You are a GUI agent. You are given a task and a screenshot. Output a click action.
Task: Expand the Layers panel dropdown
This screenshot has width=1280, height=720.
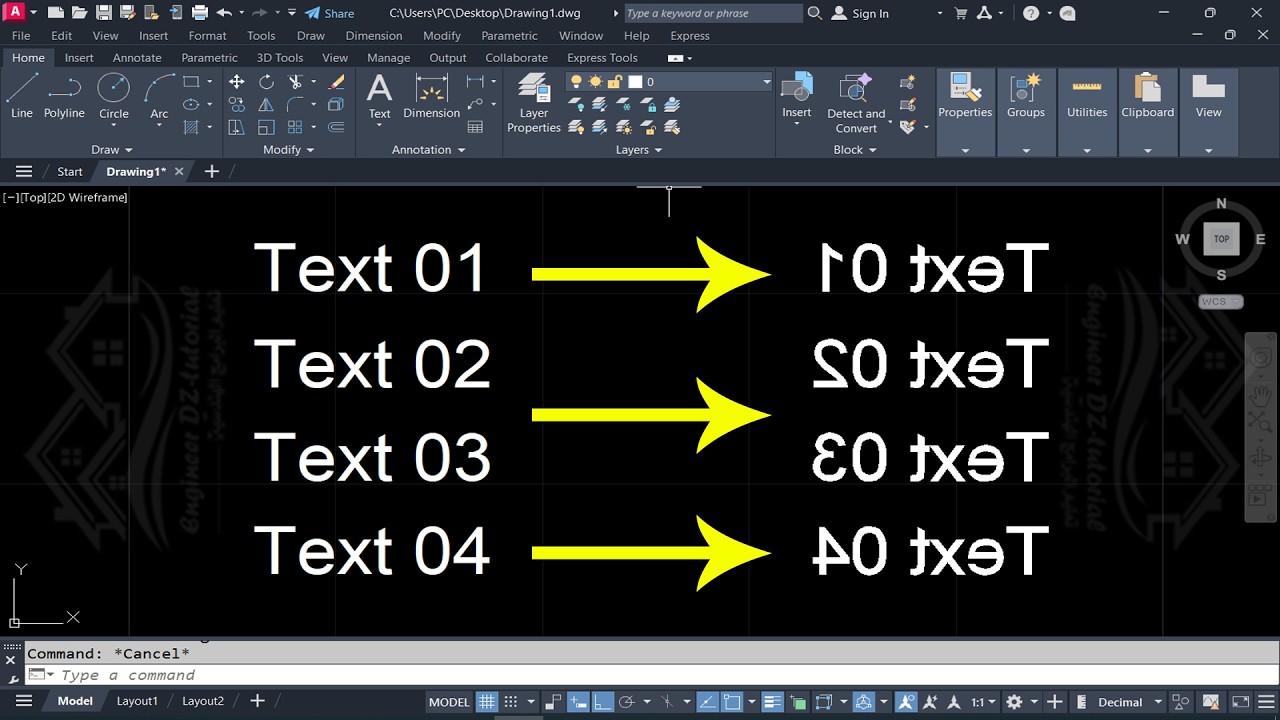(x=639, y=150)
